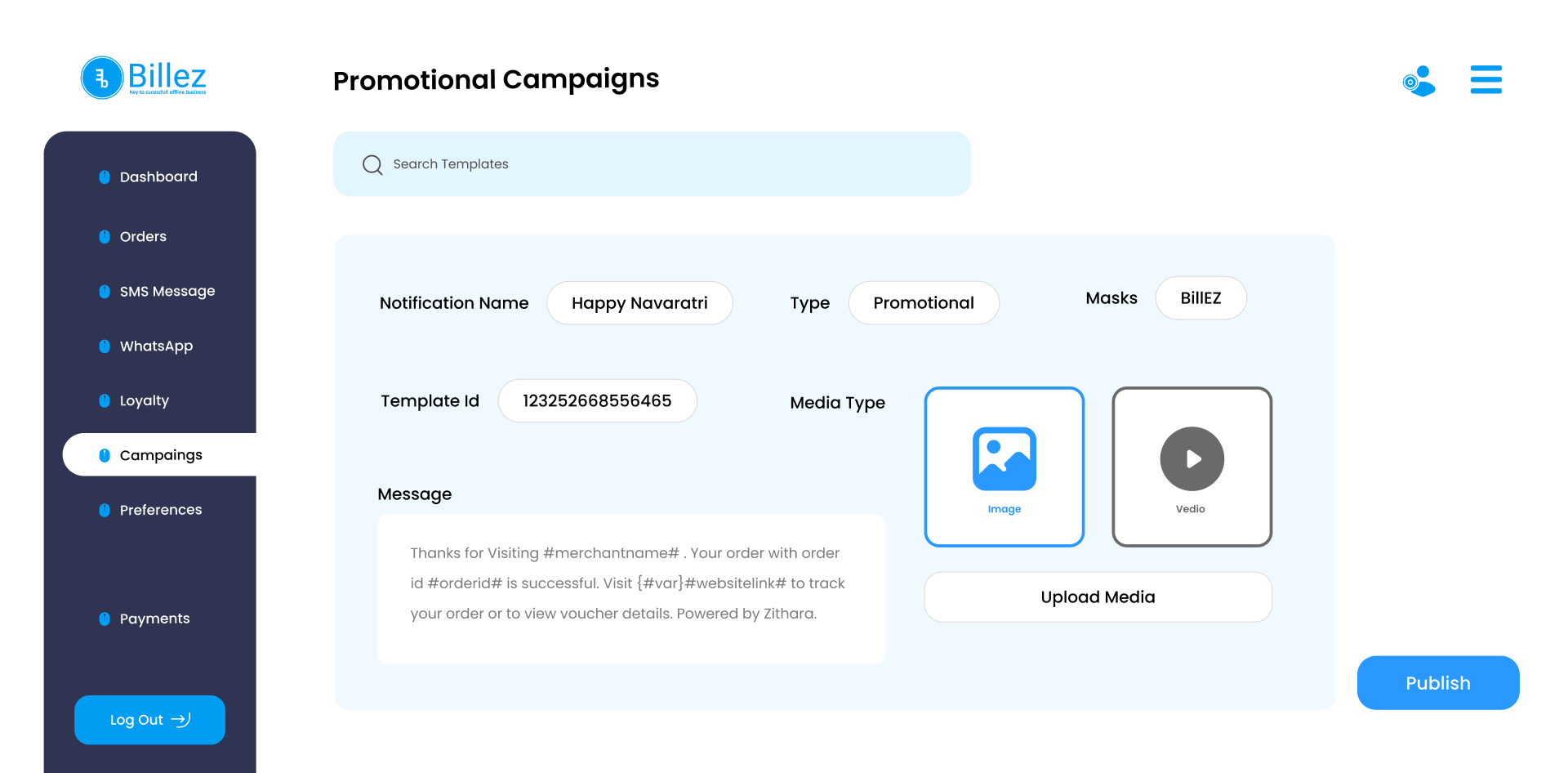This screenshot has height=773, width=1568.
Task: Click the bullet icon beside Dashboard
Action: [105, 176]
